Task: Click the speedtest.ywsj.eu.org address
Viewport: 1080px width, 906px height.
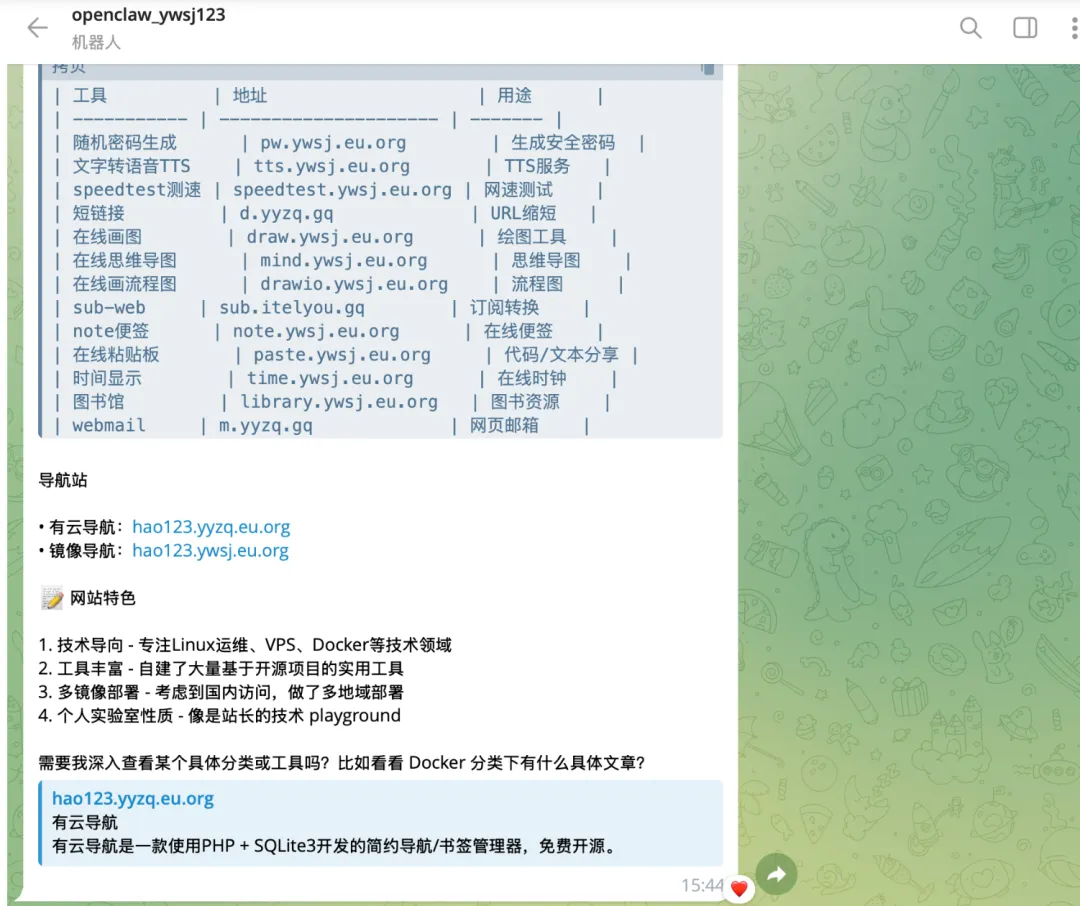Action: [x=342, y=189]
